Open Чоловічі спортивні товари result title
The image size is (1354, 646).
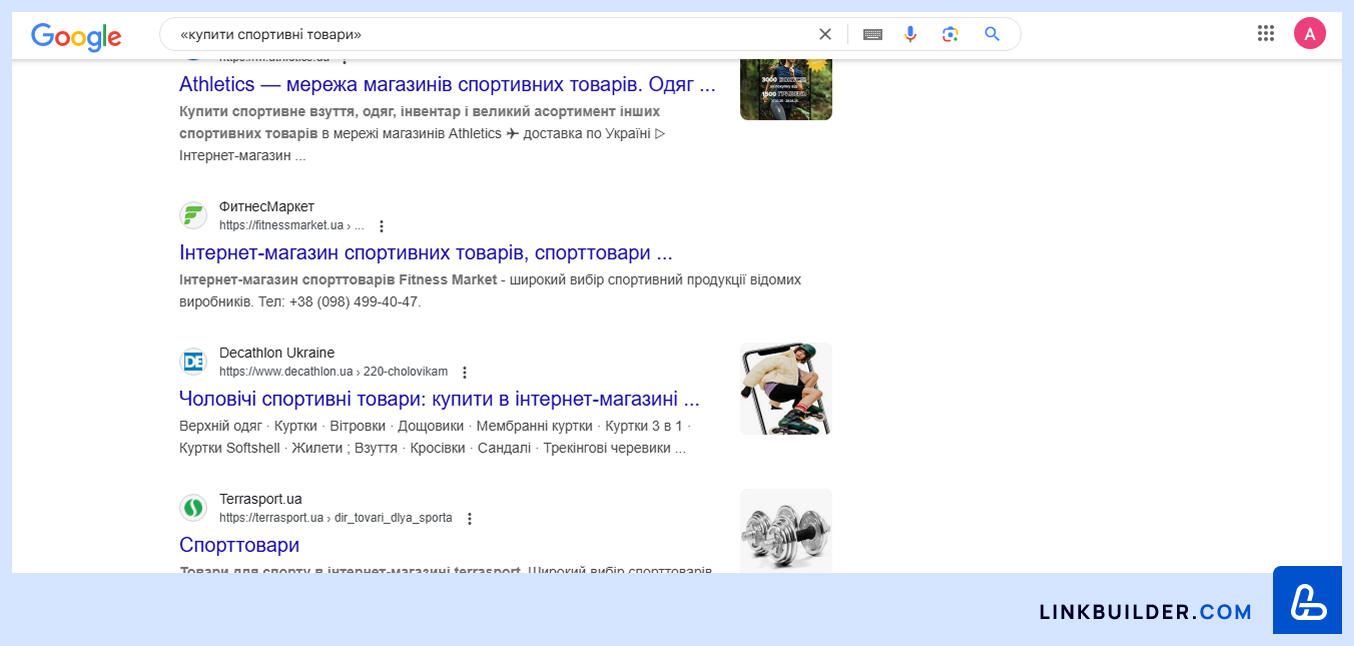pos(439,399)
